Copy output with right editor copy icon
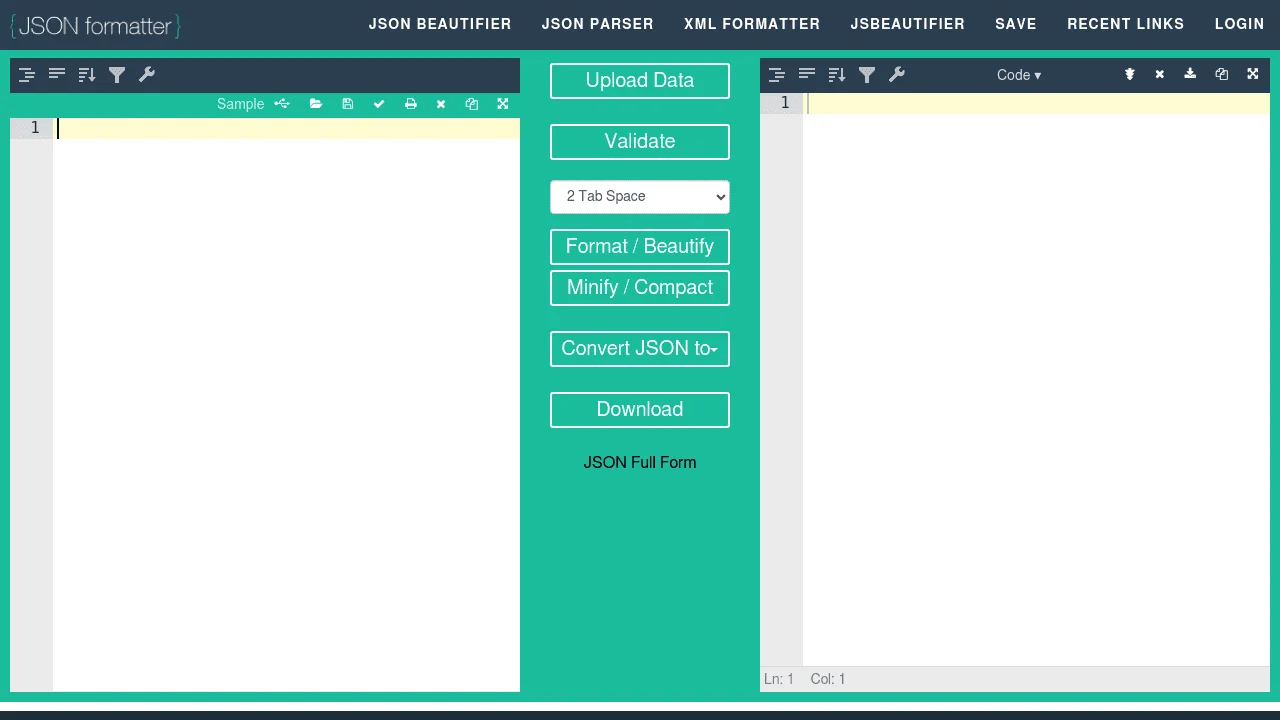The width and height of the screenshot is (1280, 720). 1221,75
